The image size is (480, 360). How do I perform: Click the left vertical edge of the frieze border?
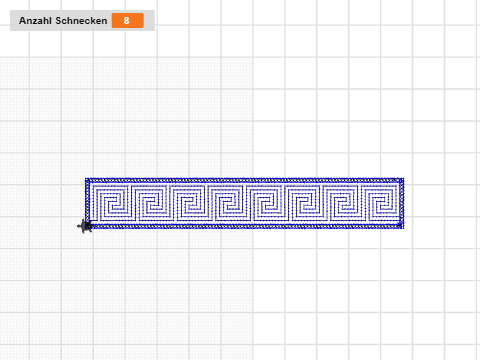(88, 203)
